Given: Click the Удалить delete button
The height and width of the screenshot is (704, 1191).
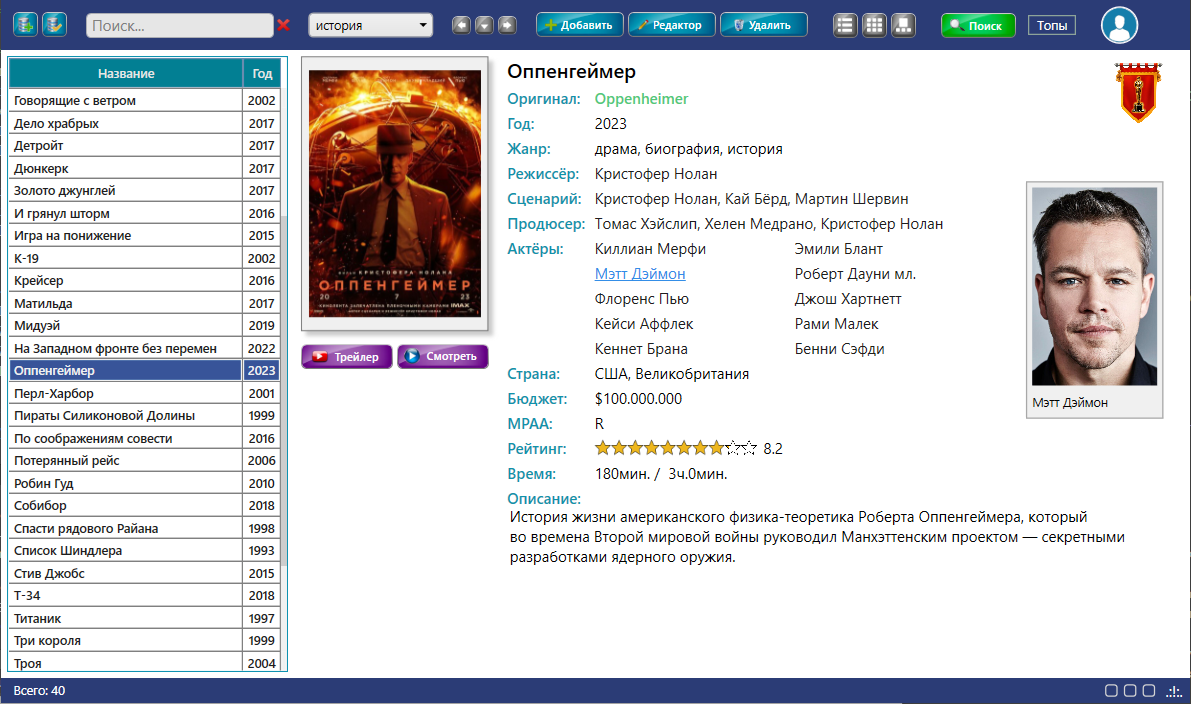Looking at the screenshot, I should tap(763, 25).
